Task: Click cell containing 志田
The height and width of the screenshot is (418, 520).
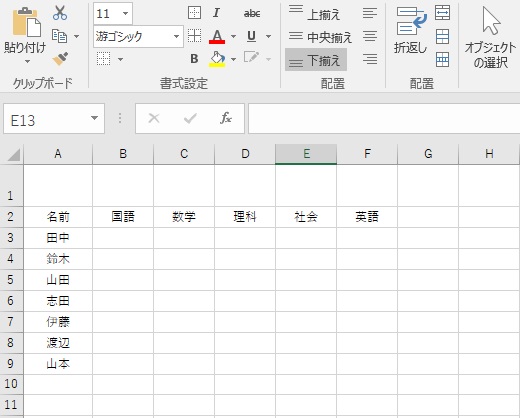Action: tap(58, 301)
